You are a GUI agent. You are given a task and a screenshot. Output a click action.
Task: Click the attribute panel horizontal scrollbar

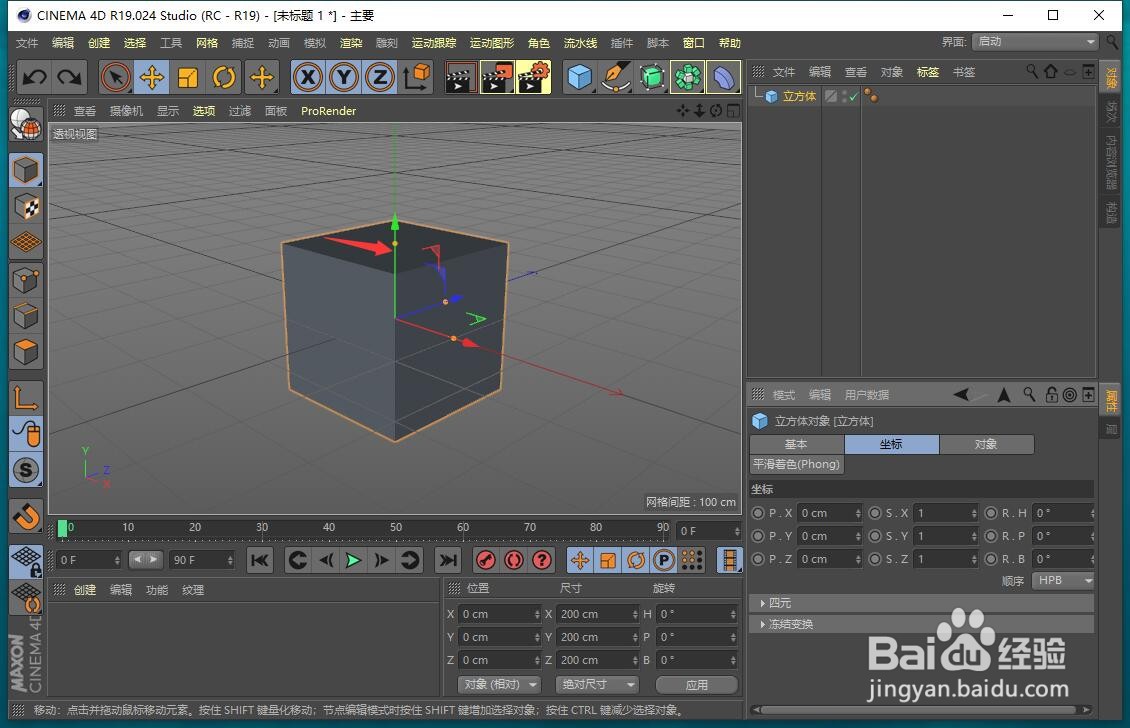[921, 710]
